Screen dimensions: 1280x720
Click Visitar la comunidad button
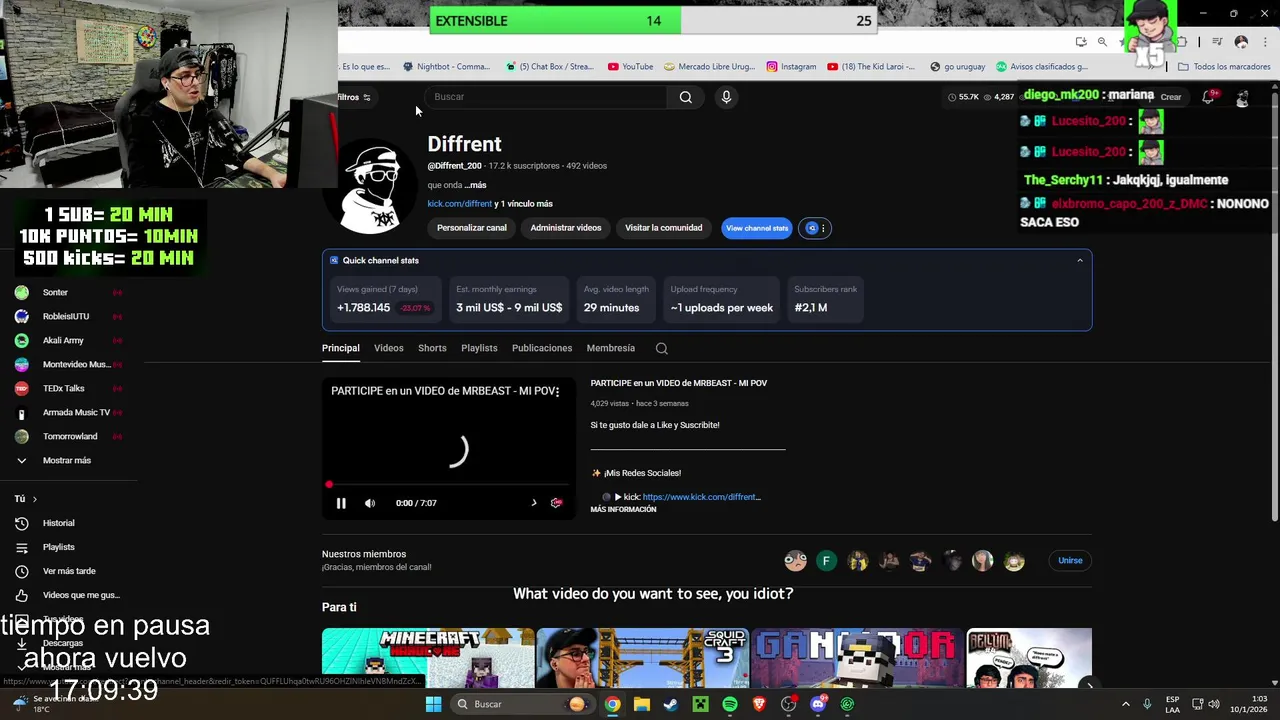click(664, 228)
